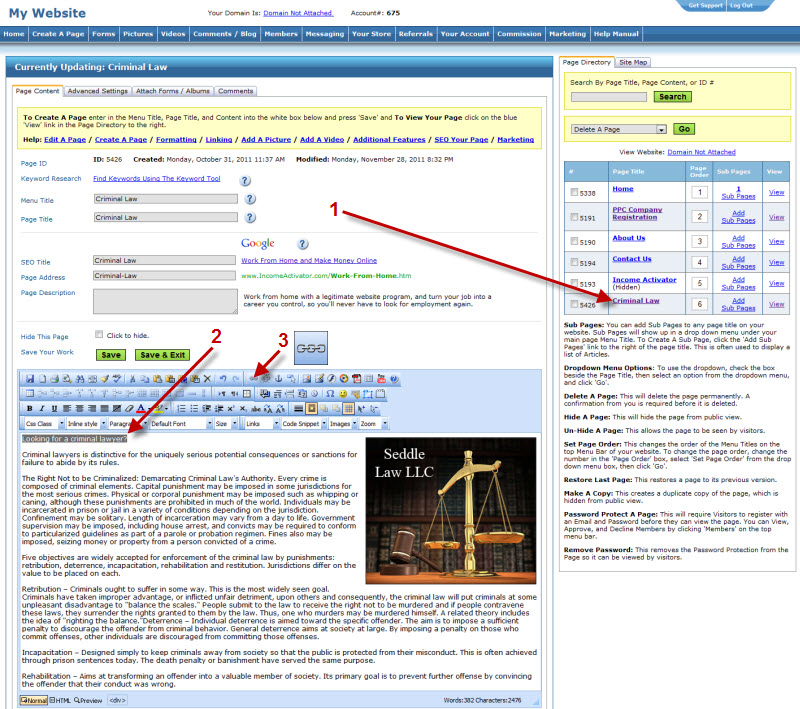
Task: Open the Advanced Settings tab
Action: pos(97,91)
